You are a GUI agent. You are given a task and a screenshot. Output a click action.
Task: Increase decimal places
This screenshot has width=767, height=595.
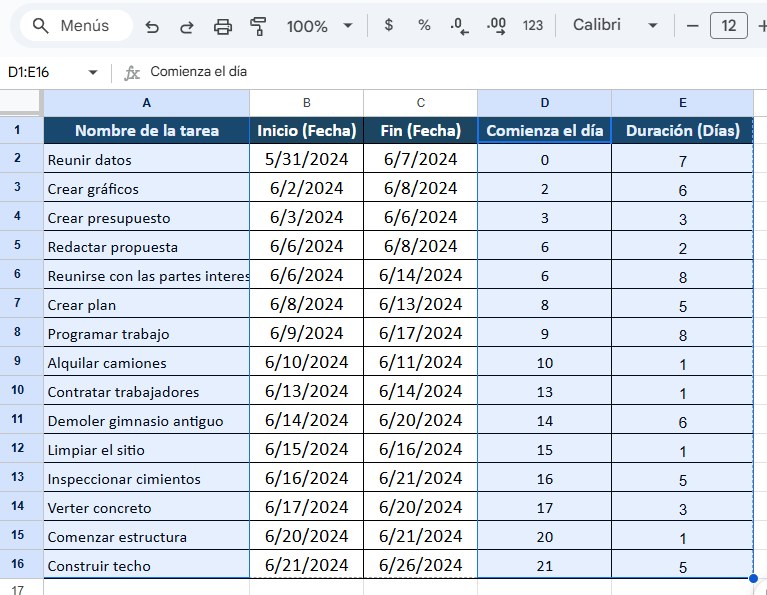pyautogui.click(x=496, y=26)
